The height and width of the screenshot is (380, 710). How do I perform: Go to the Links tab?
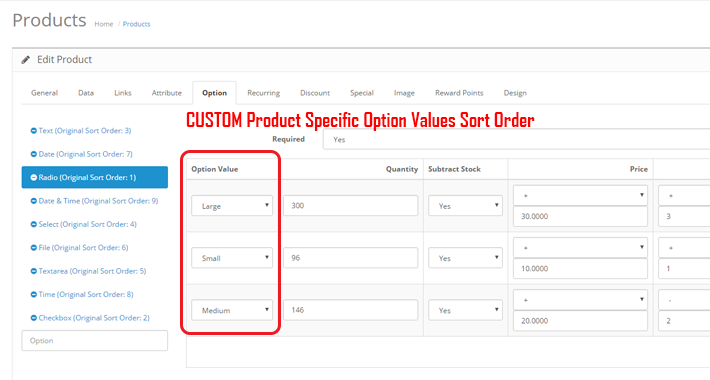pyautogui.click(x=123, y=93)
